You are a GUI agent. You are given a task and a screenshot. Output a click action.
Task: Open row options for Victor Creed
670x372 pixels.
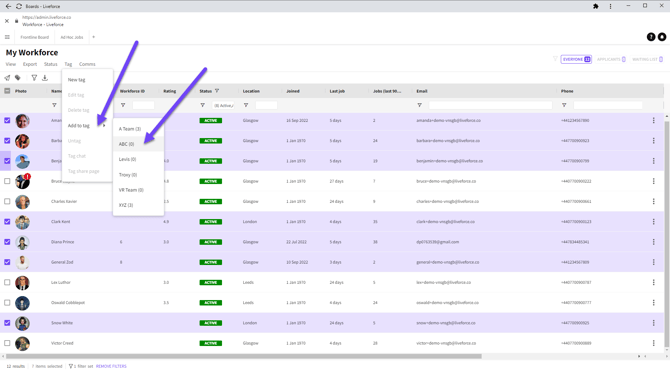(x=653, y=343)
